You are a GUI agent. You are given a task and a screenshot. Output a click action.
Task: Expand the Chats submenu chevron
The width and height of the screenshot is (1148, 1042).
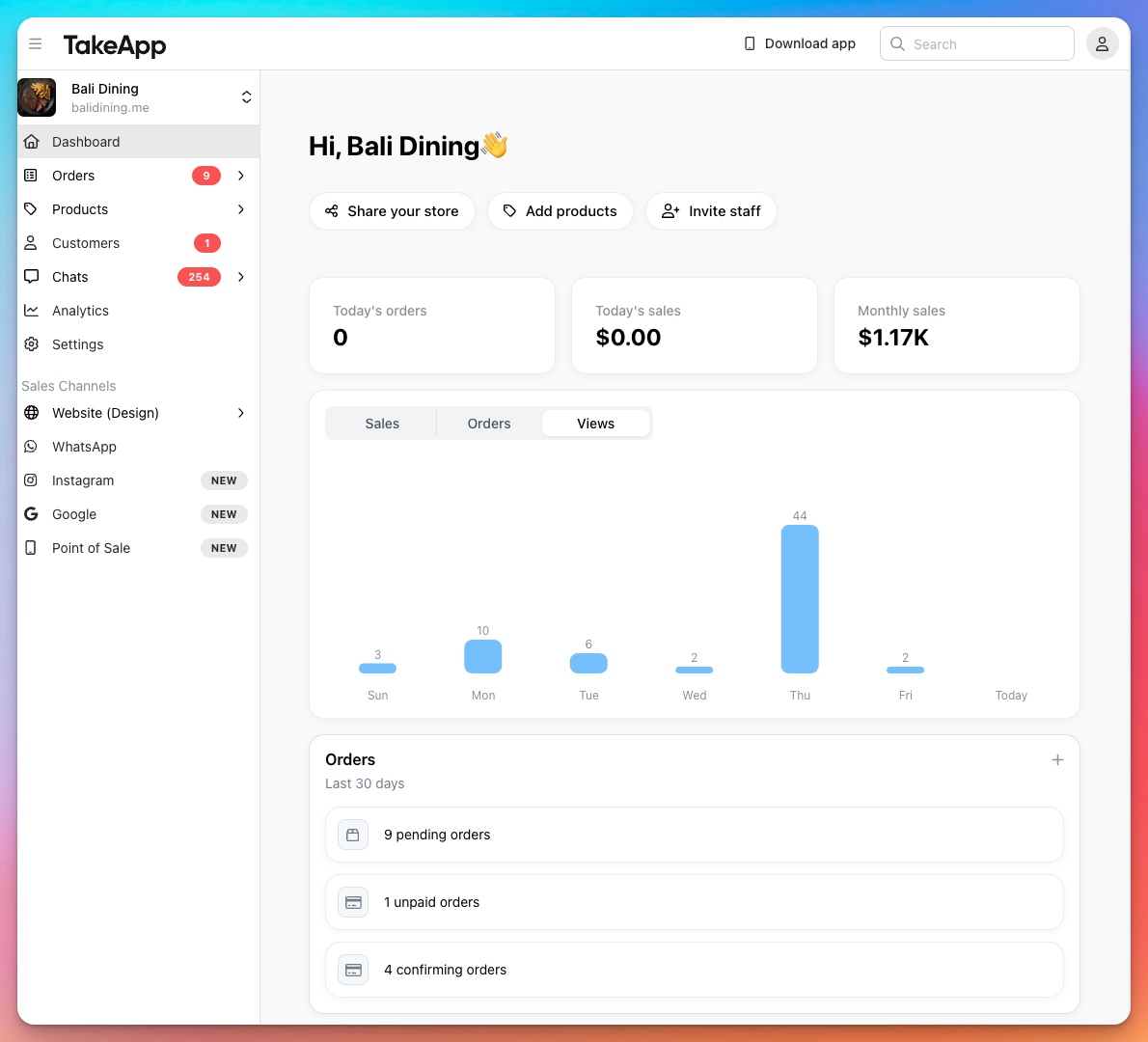[x=241, y=277]
